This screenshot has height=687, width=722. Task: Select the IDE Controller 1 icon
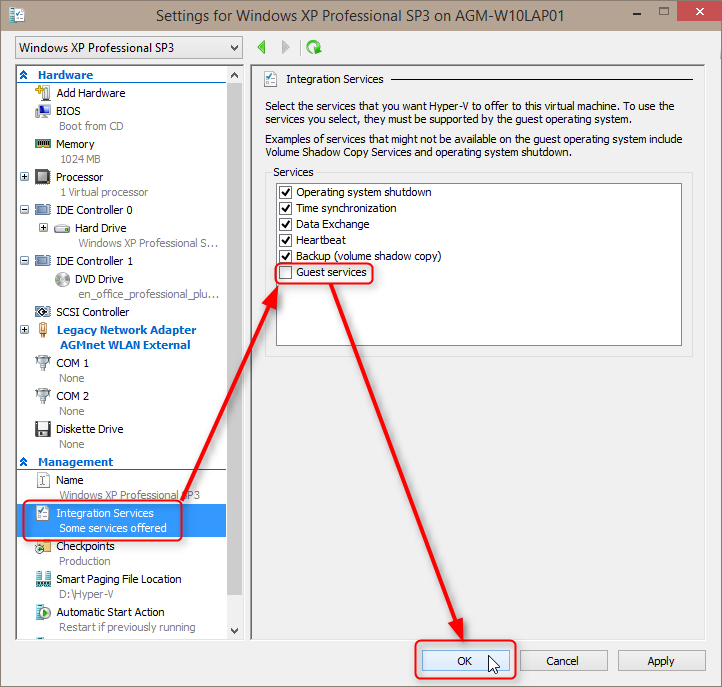(43, 261)
